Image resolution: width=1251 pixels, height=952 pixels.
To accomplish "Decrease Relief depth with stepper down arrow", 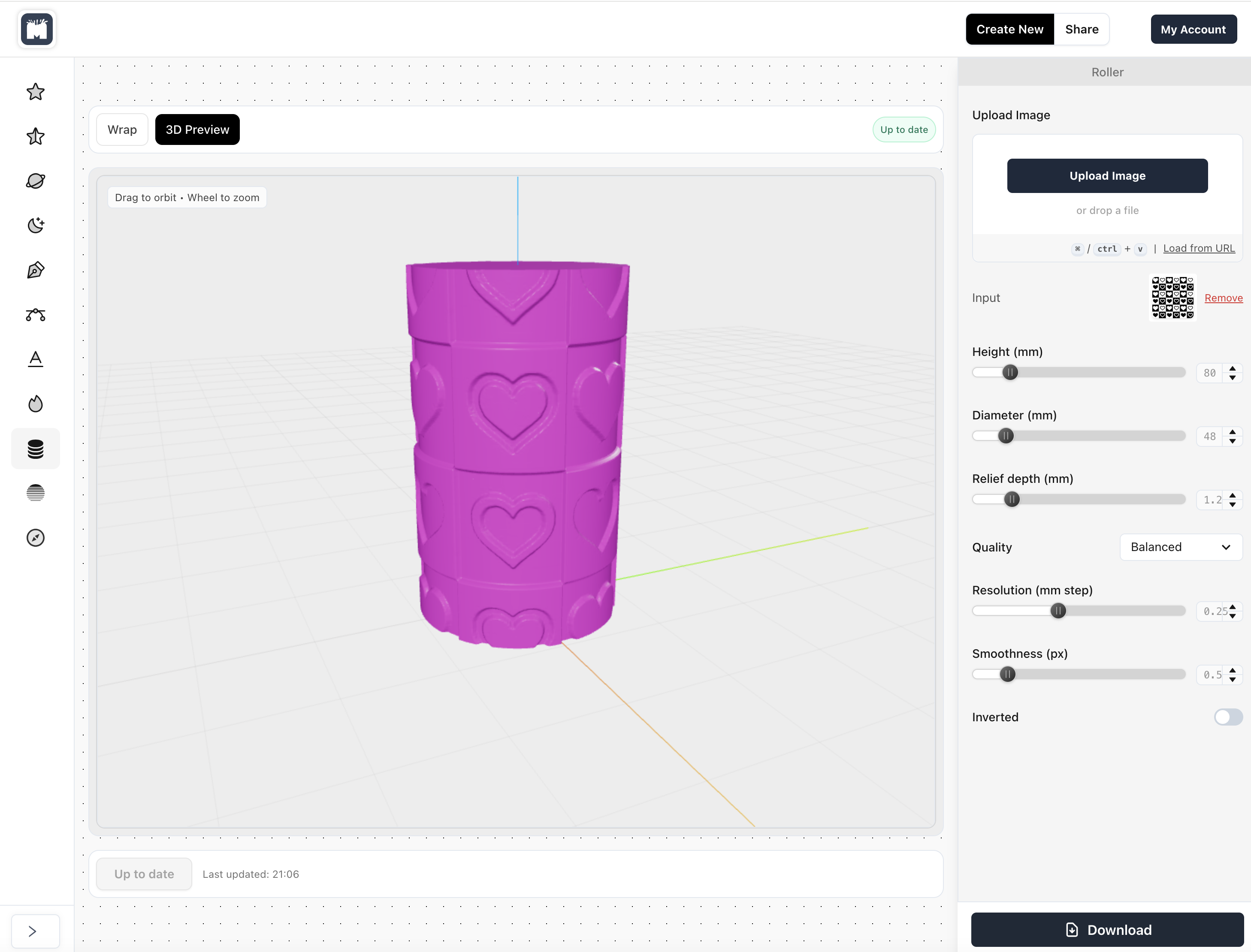I will [x=1232, y=504].
